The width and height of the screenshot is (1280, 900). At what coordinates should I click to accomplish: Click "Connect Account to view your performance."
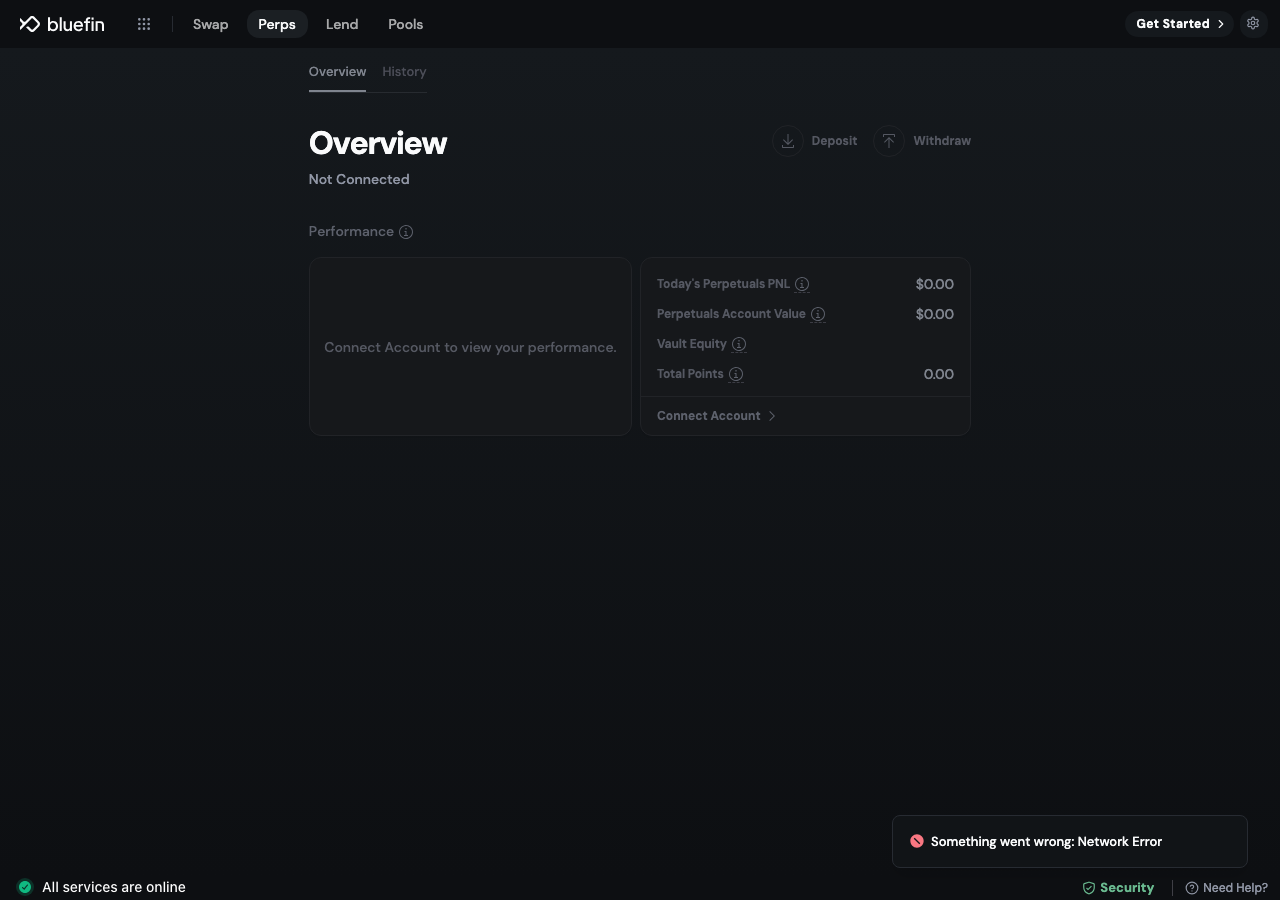470,347
